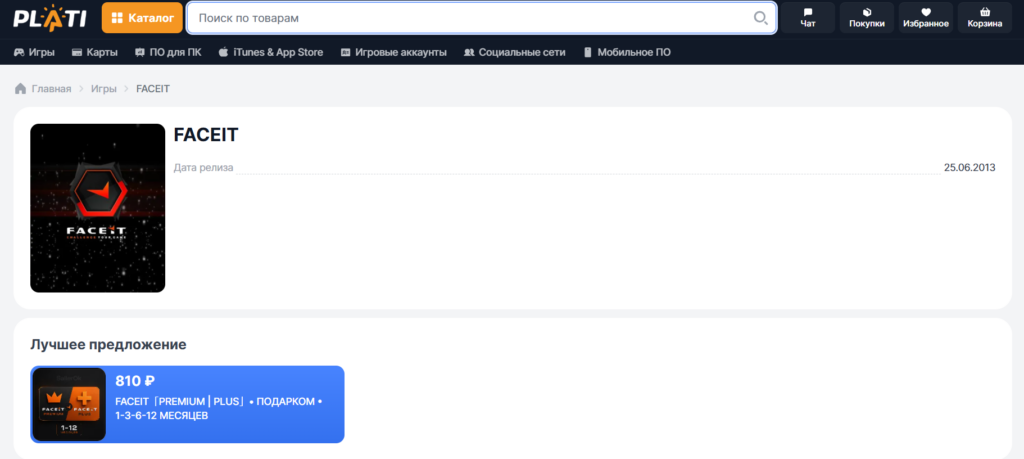Click the 810 ₽ price

[135, 381]
